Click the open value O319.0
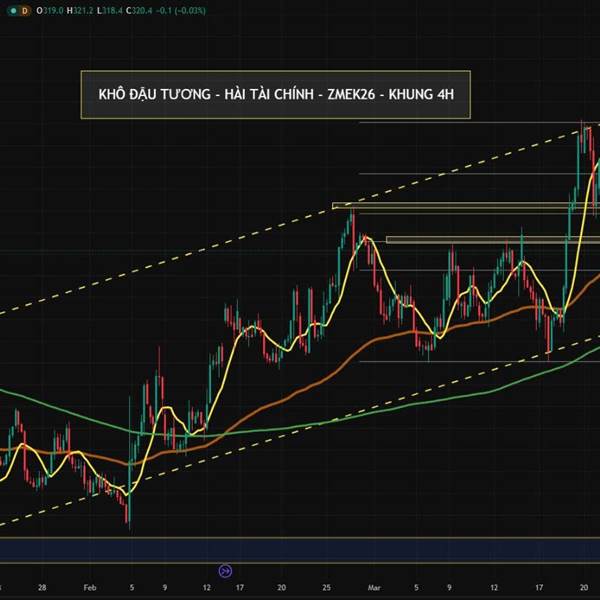This screenshot has height=600, width=600. 50,11
